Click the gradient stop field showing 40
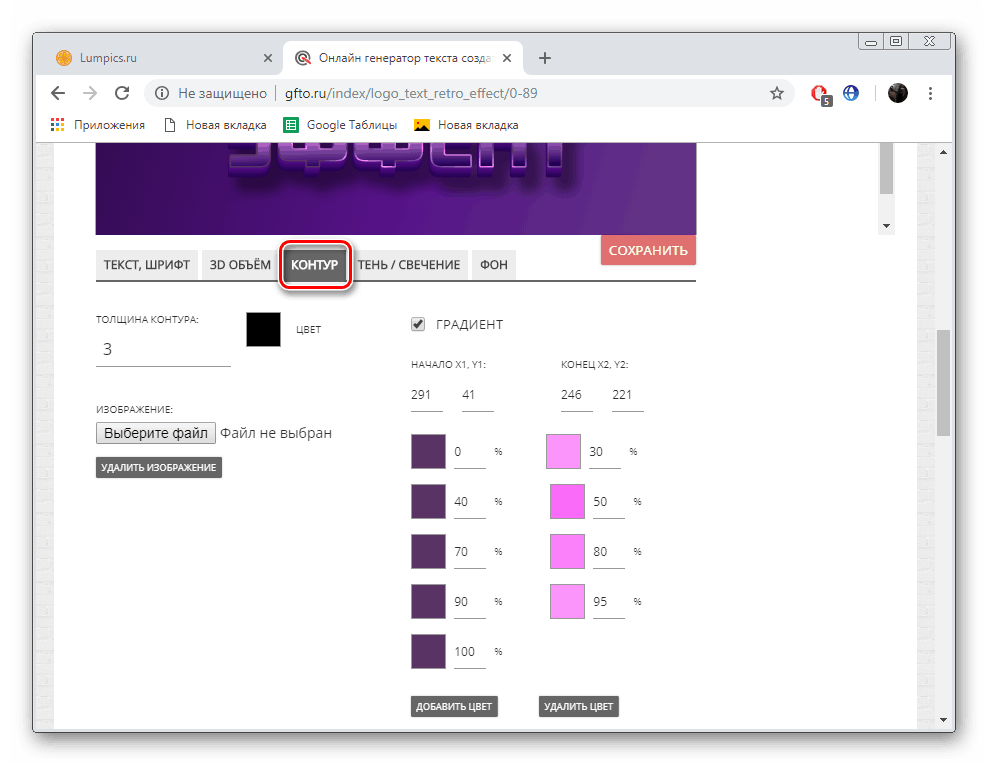The width and height of the screenshot is (988, 765). [x=470, y=502]
